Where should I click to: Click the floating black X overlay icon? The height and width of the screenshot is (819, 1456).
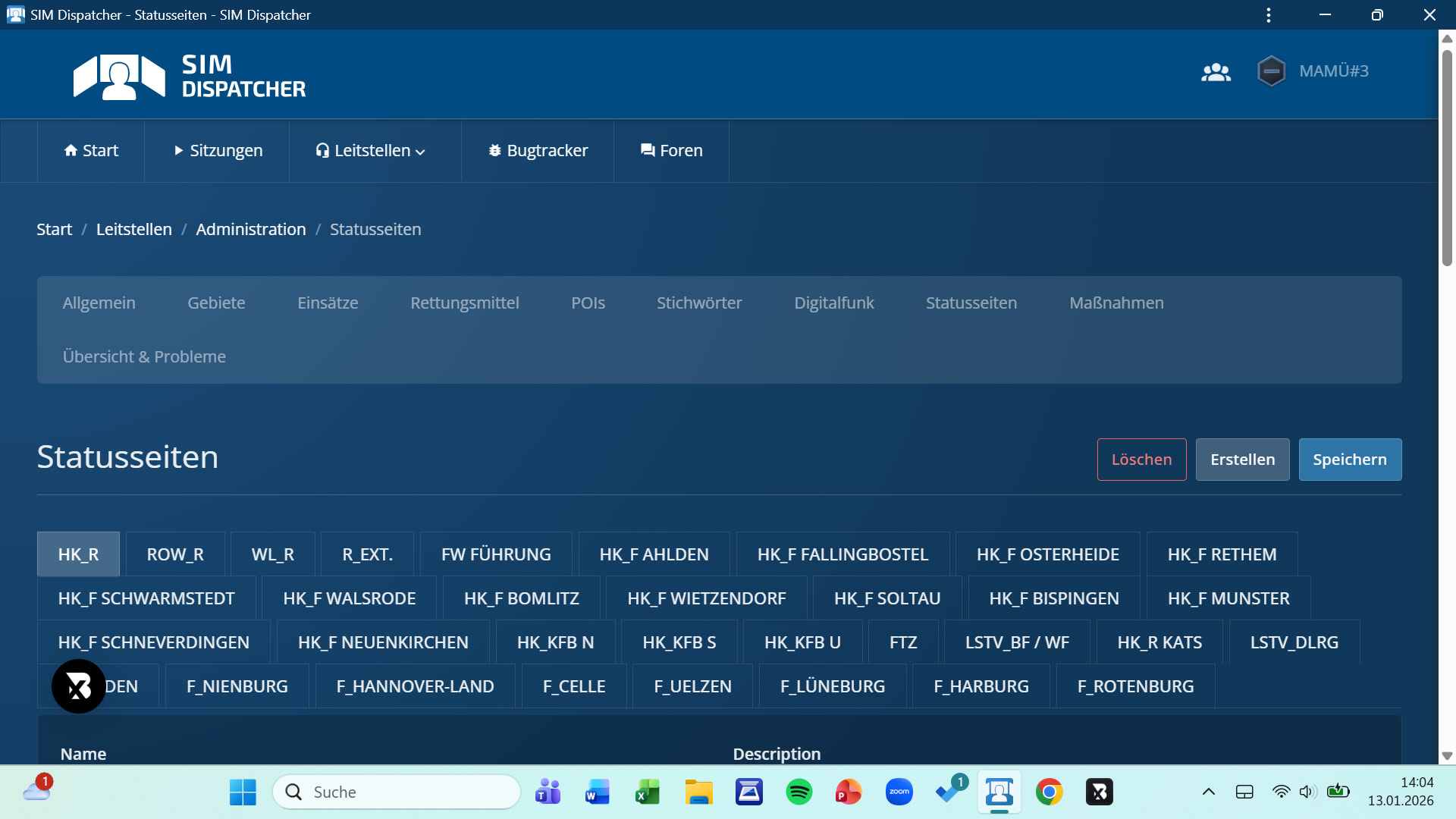click(x=79, y=686)
